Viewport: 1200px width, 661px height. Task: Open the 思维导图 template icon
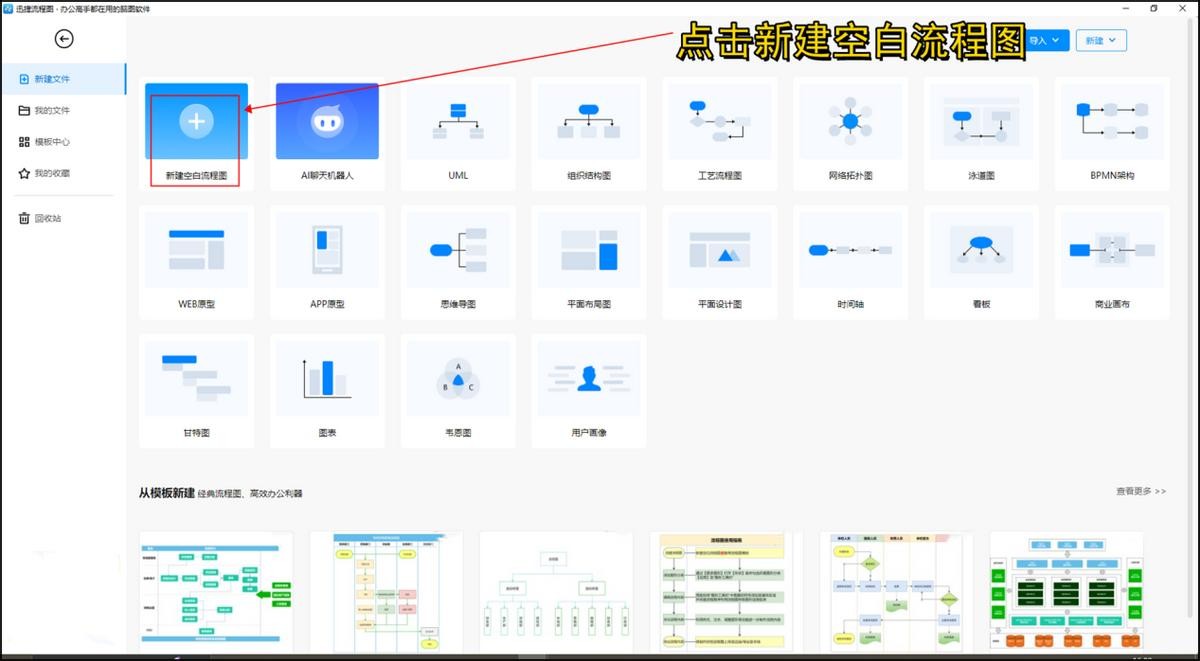458,250
